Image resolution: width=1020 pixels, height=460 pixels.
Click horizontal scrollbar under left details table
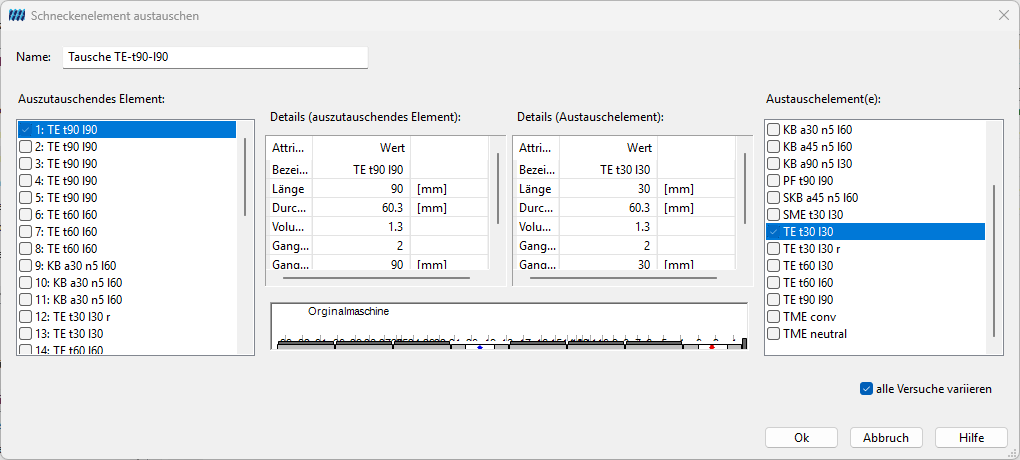(376, 278)
